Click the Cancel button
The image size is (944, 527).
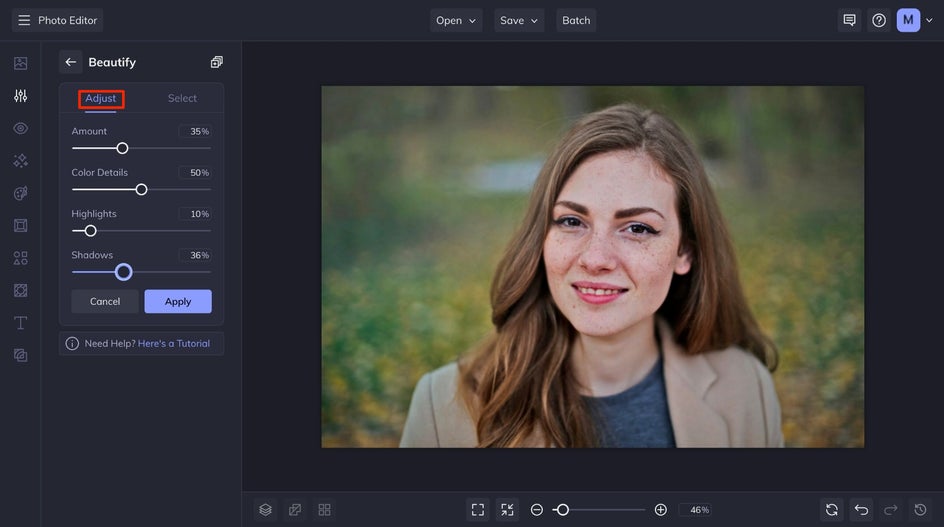coord(105,301)
